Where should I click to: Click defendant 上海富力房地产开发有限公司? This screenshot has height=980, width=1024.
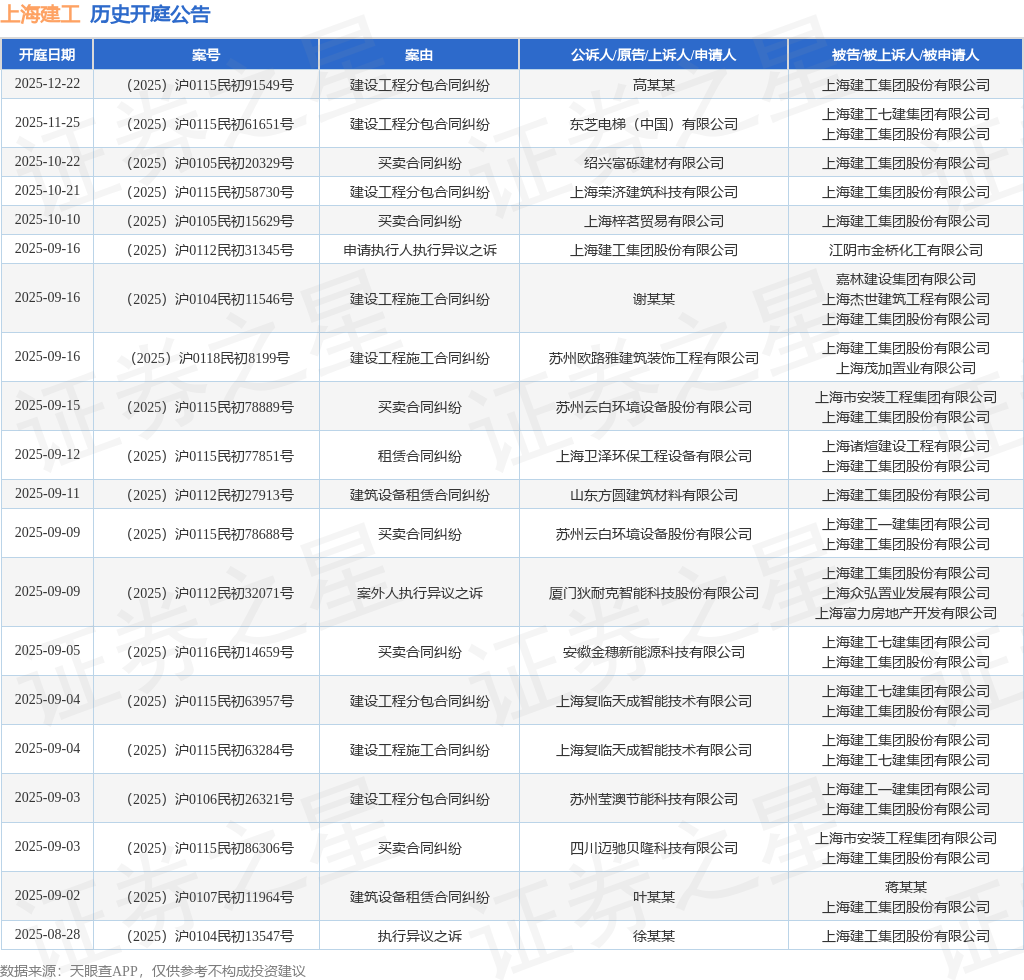[906, 613]
